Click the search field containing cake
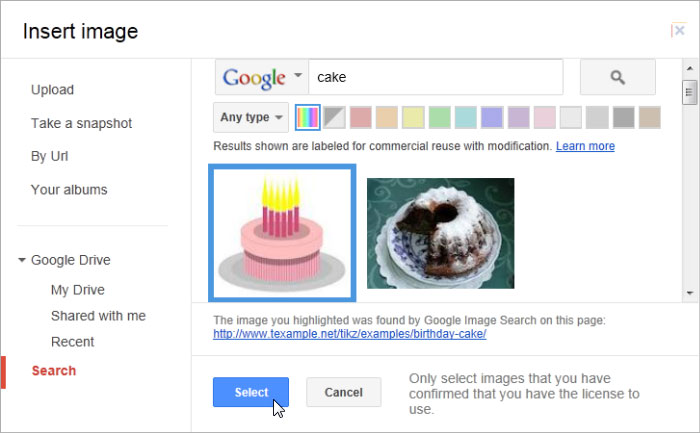The image size is (700, 433). tap(436, 77)
